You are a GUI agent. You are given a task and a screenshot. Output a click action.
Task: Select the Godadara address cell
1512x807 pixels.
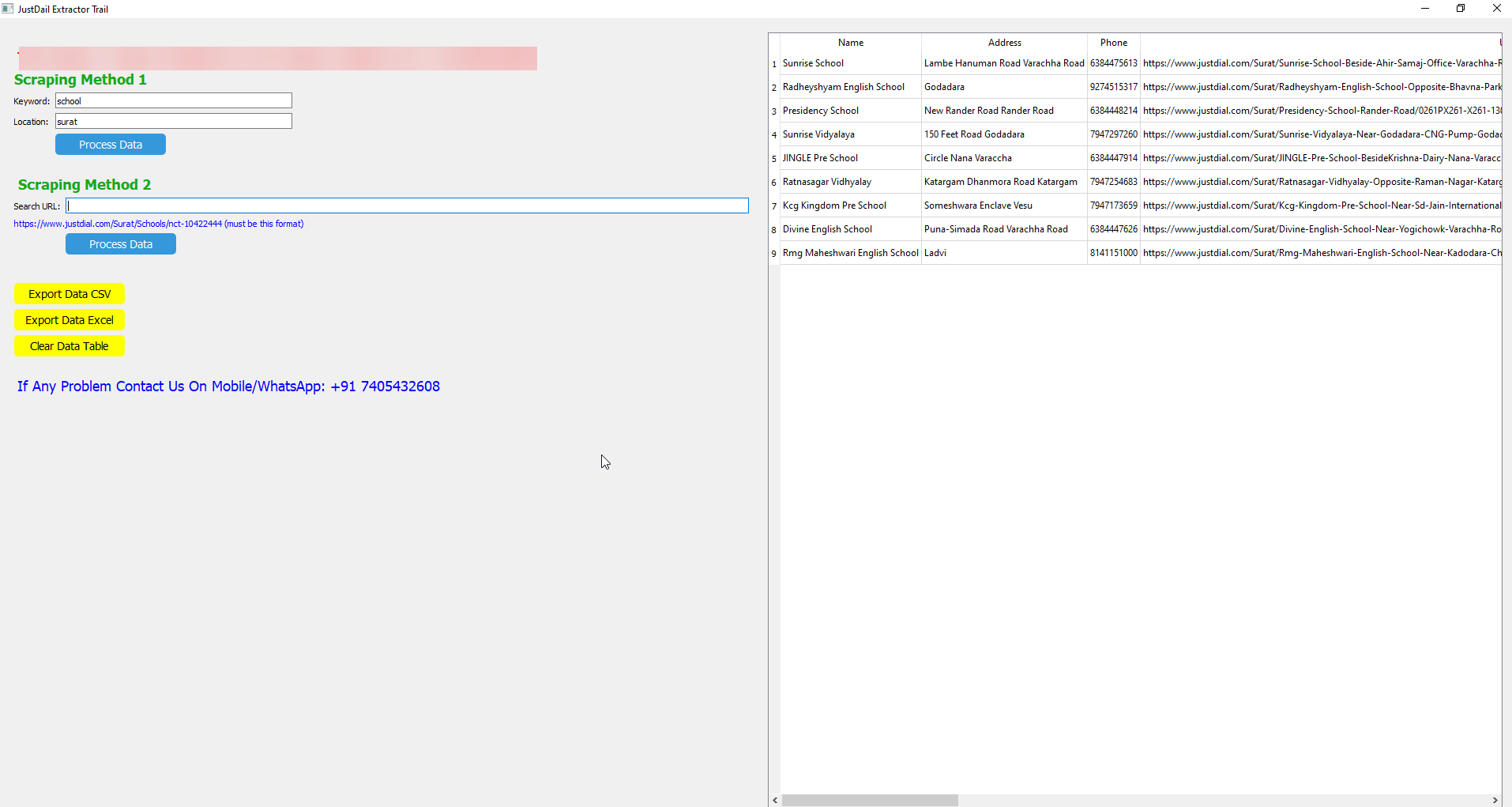(1005, 87)
